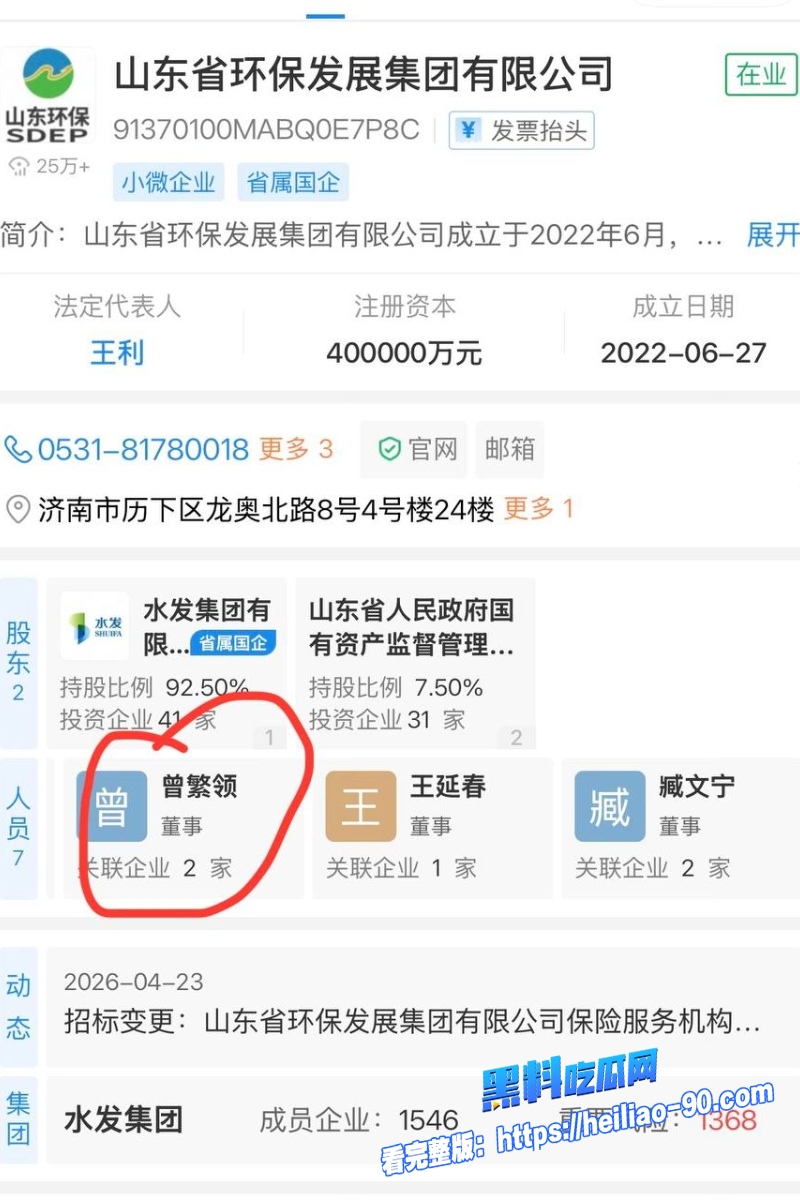This screenshot has height=1200, width=800.
Task: Tap the location pin icon
Action: coord(18,510)
